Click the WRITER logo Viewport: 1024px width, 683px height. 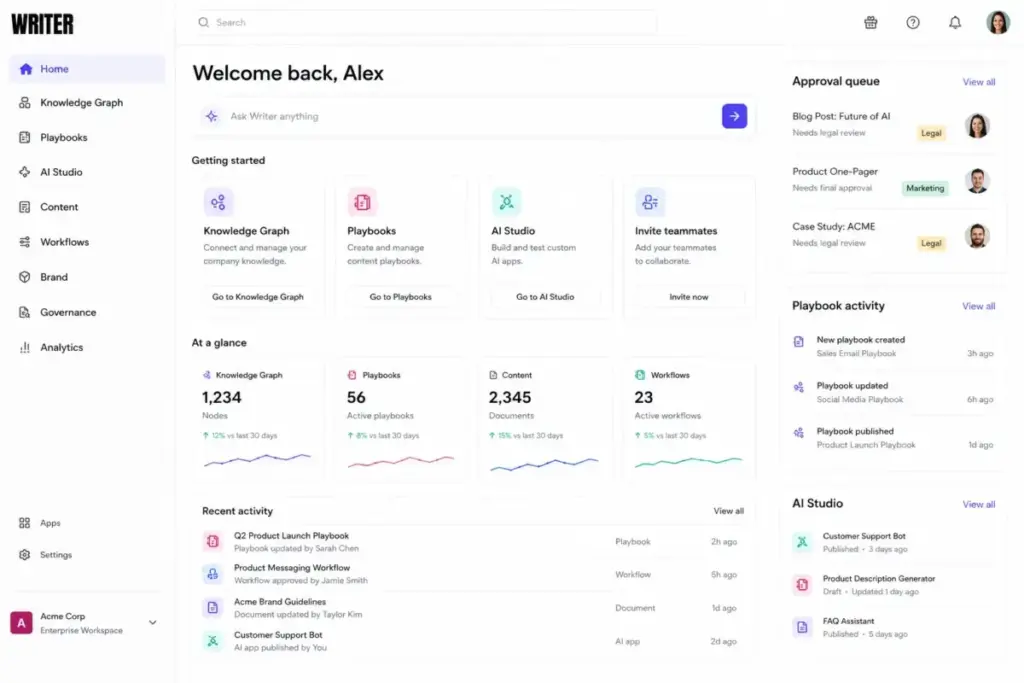pyautogui.click(x=42, y=25)
